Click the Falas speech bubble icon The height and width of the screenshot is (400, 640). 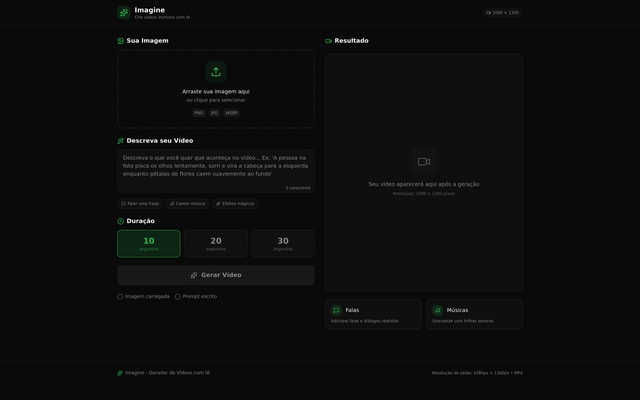click(x=336, y=310)
